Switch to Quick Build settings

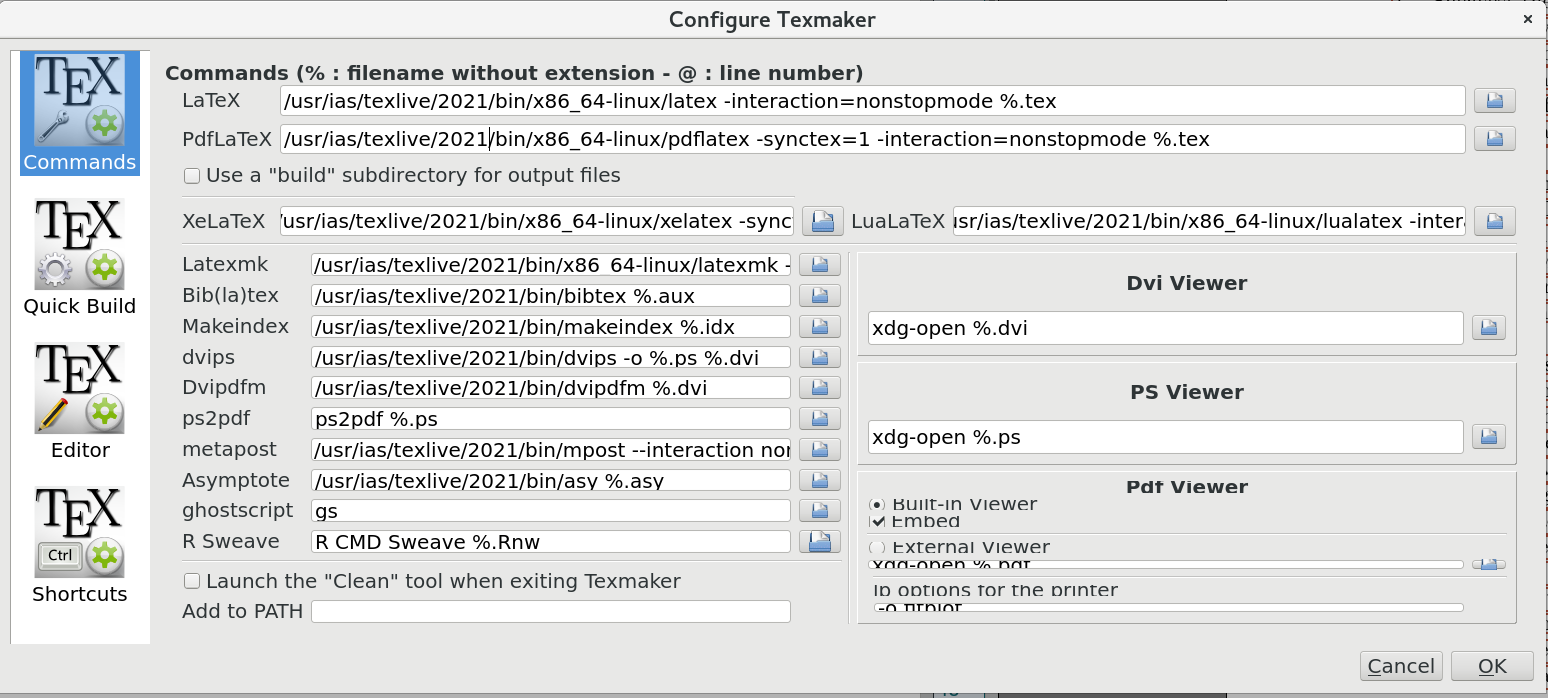point(80,258)
